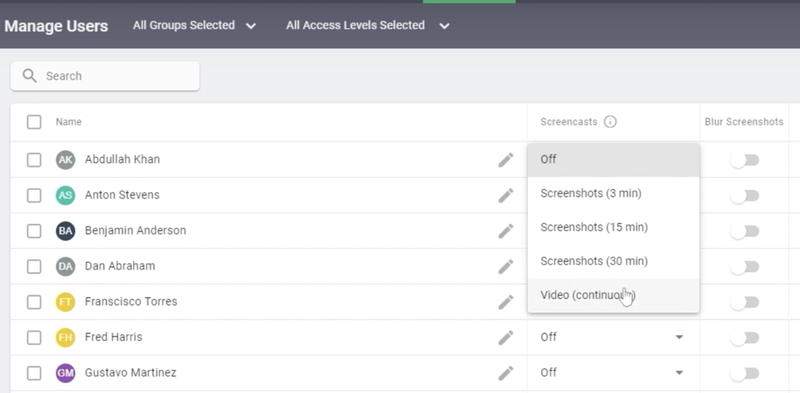Click the edit pencil for Abdullah Khan
This screenshot has width=800, height=393.
(506, 160)
